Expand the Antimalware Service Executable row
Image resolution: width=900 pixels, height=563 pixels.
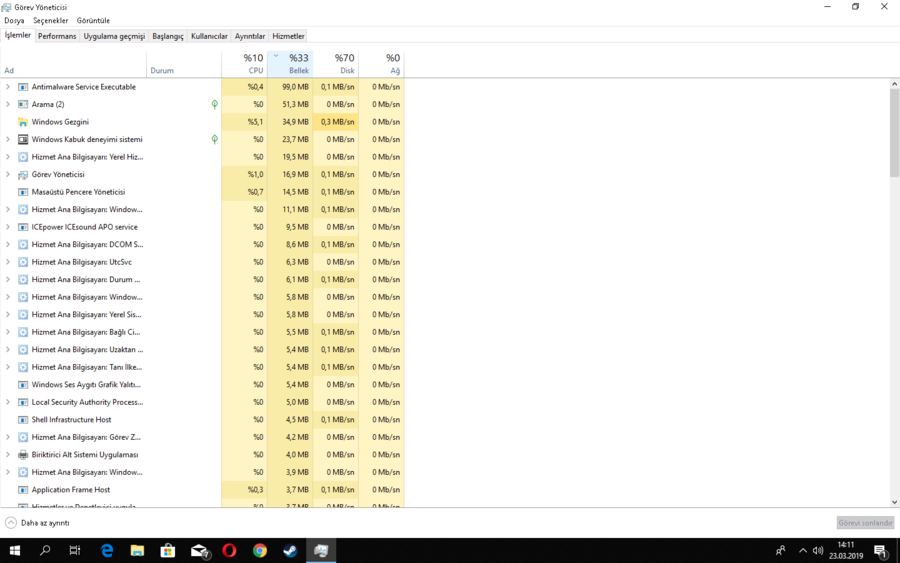tap(7, 87)
